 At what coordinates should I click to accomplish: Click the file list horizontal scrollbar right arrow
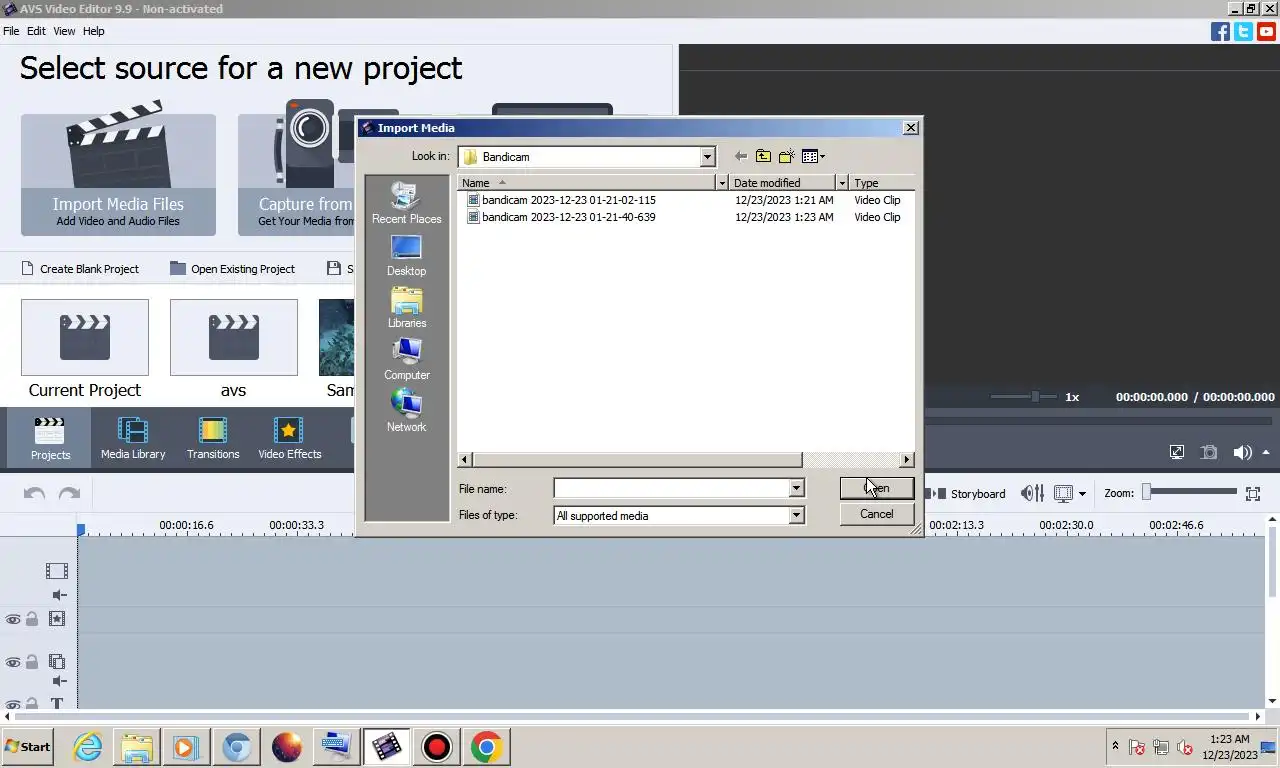[x=906, y=460]
